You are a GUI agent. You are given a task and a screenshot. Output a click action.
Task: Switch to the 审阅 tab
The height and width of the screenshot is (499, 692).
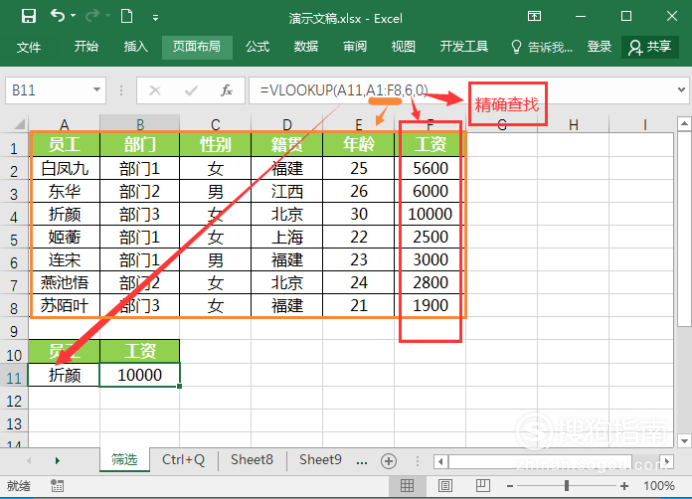(355, 46)
